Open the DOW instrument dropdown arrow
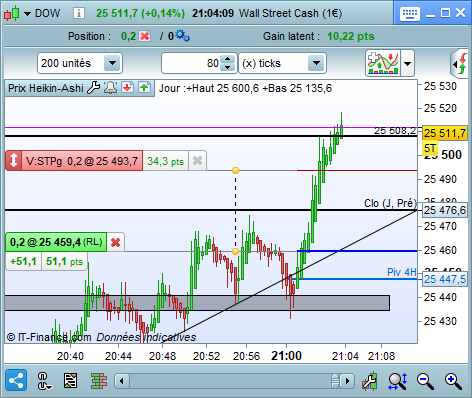Image resolution: width=472 pixels, height=398 pixels. pos(27,14)
